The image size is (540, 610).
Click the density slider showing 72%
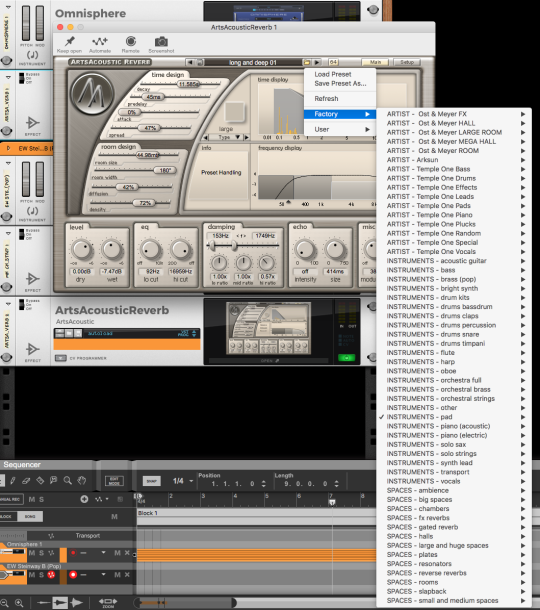pyautogui.click(x=145, y=203)
